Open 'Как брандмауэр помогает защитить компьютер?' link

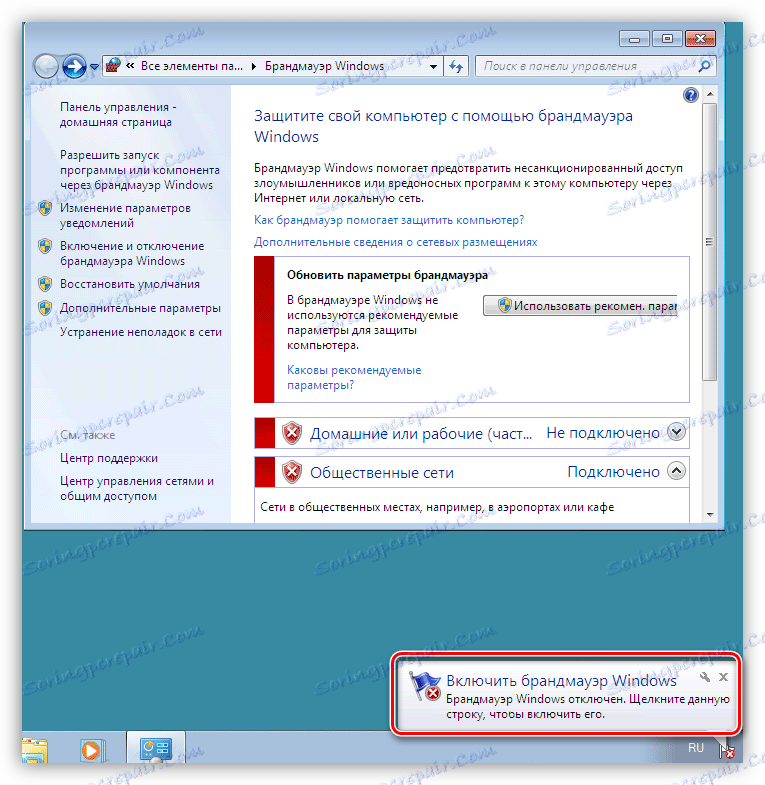tap(389, 220)
